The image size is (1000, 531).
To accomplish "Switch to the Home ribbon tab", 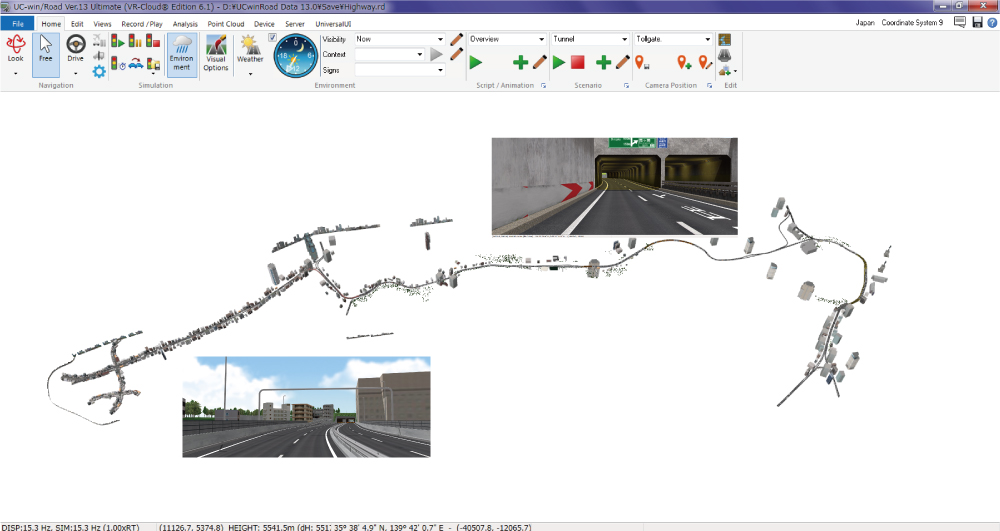I will (x=51, y=24).
